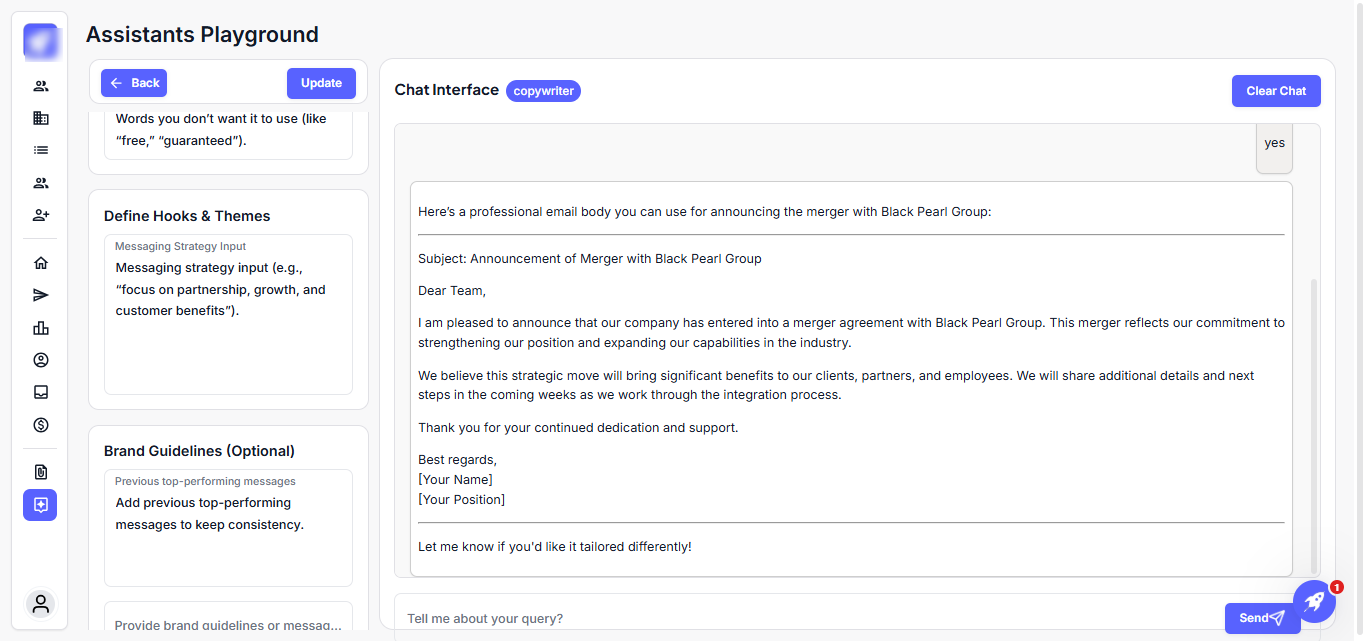Screen dimensions: 1366x641
Task: Open the bar chart analytics icon
Action: 41,328
